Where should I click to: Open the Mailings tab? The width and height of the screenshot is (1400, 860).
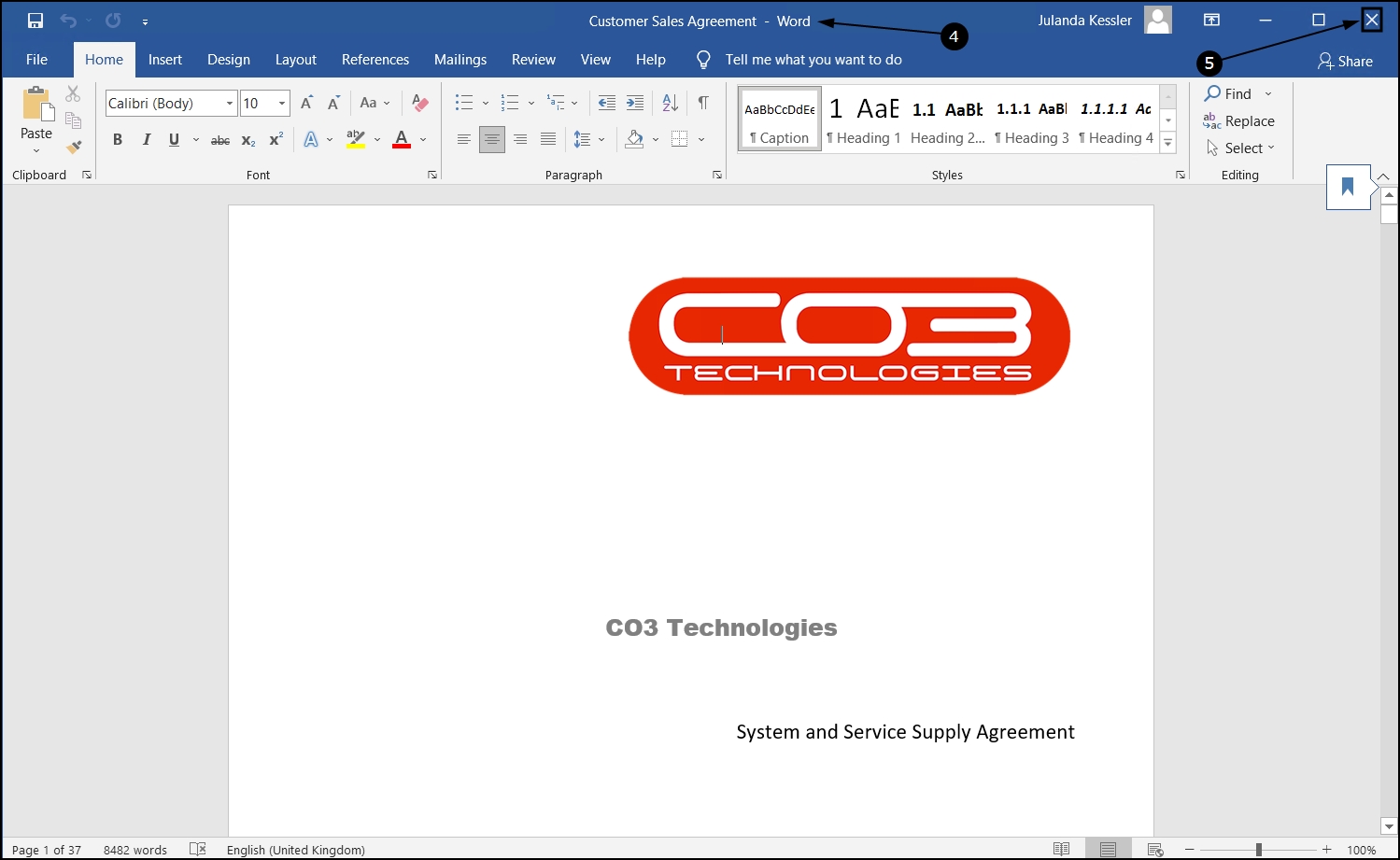tap(460, 60)
